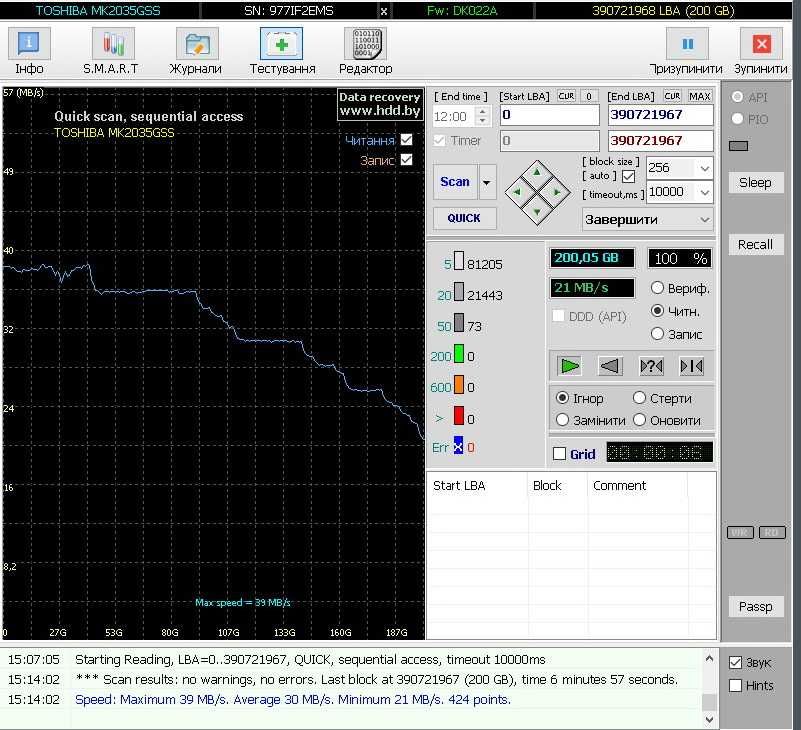Enable the Grid checkbox
Screen dimensions: 801x730
click(x=559, y=454)
